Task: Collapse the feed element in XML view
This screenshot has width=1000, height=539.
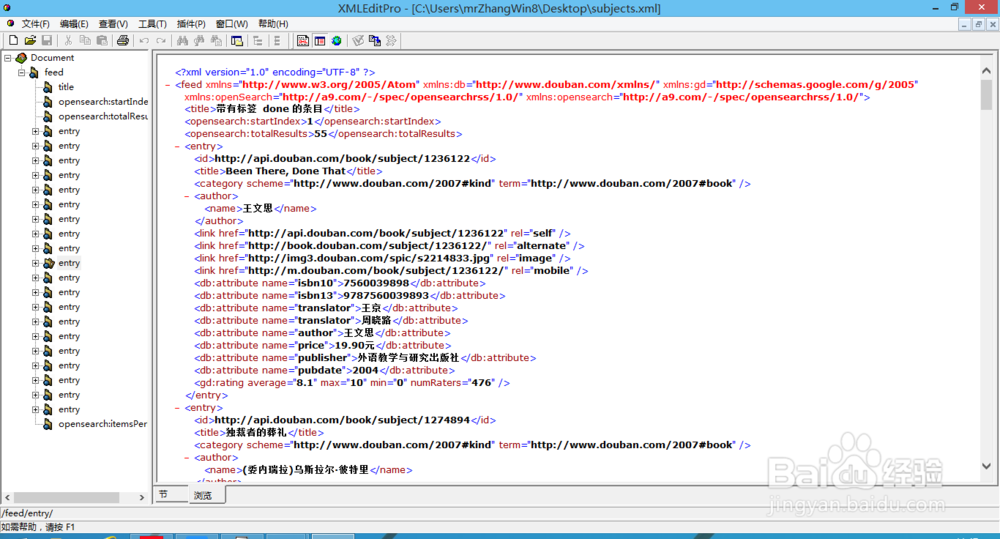Action: (168, 85)
